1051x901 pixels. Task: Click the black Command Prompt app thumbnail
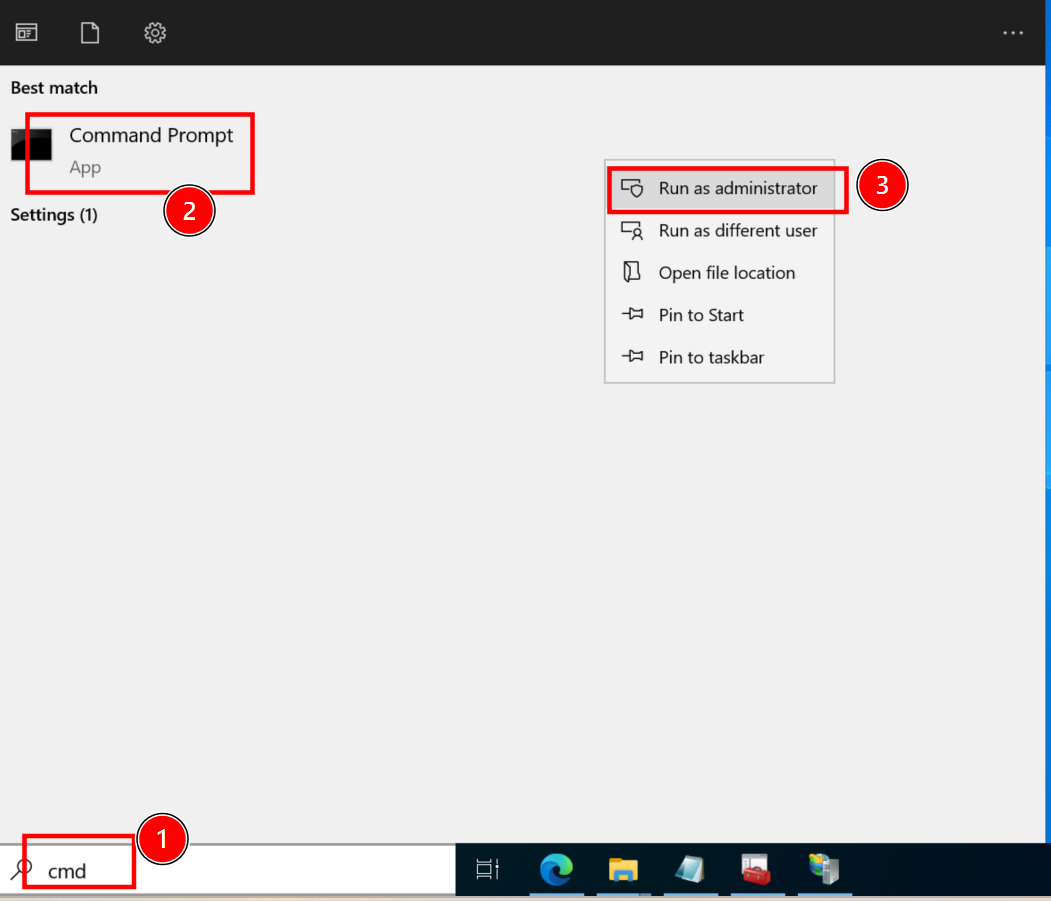tap(31, 145)
